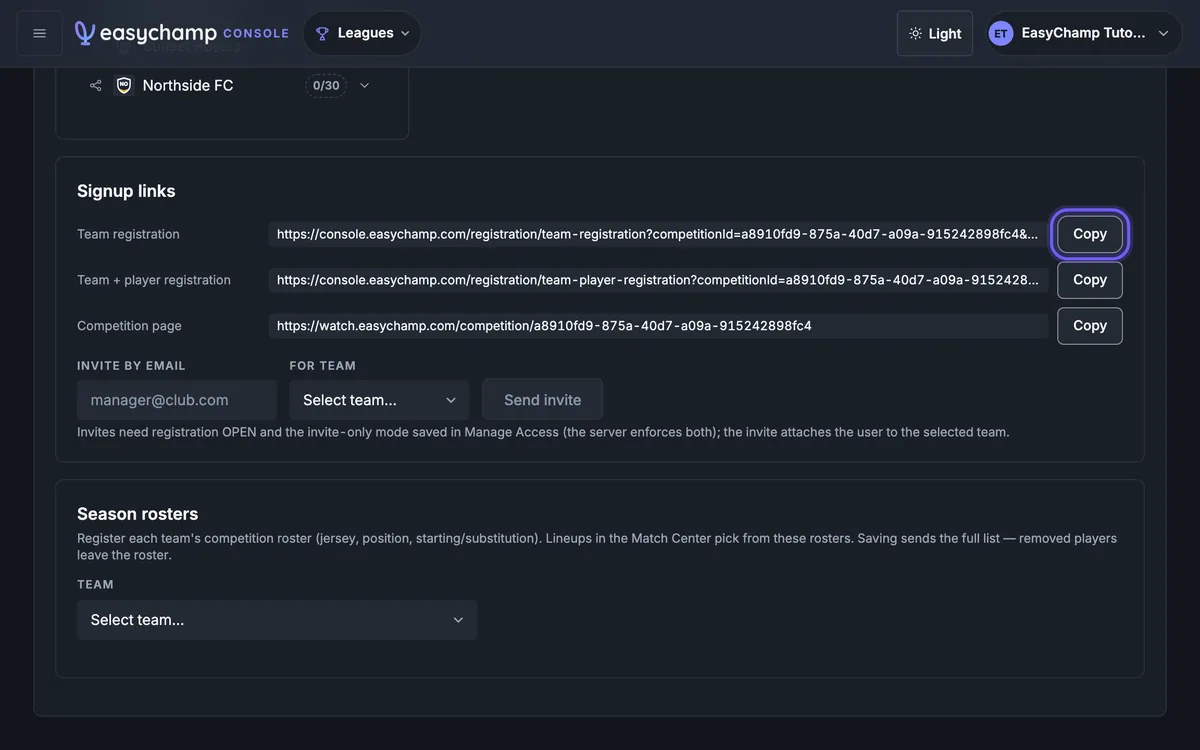Click the 0/30 roster count badge
1200x750 pixels.
326,85
